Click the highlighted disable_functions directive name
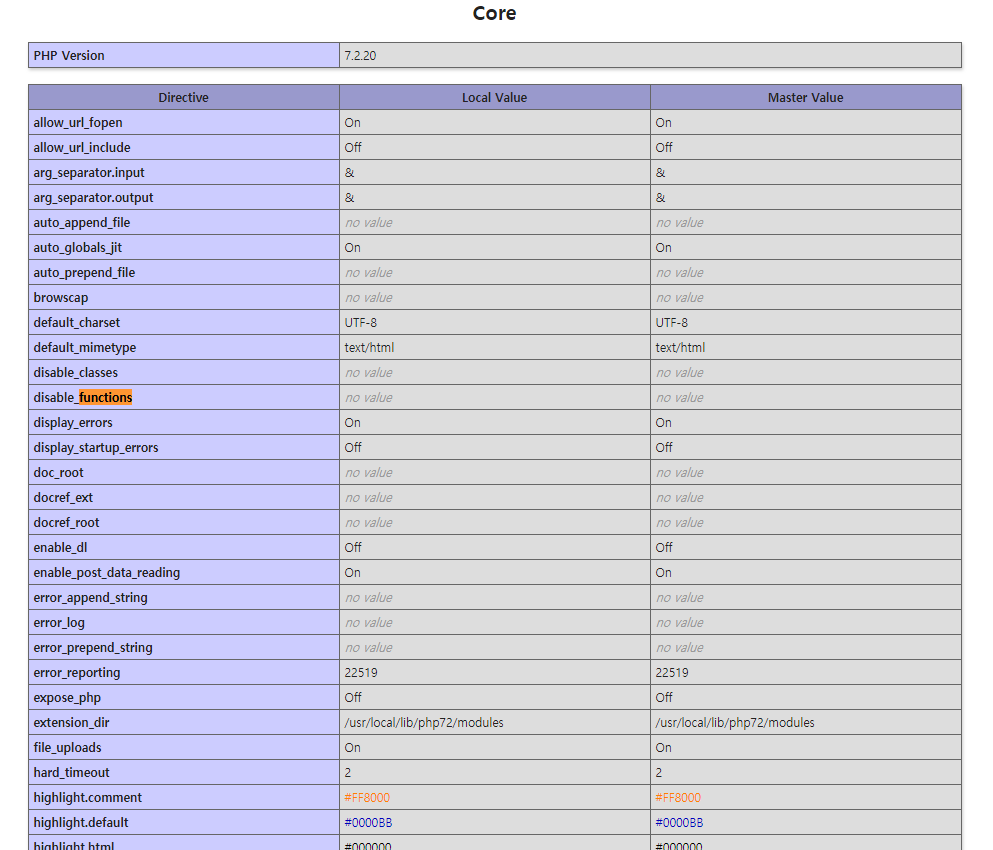993x850 pixels. (x=84, y=398)
